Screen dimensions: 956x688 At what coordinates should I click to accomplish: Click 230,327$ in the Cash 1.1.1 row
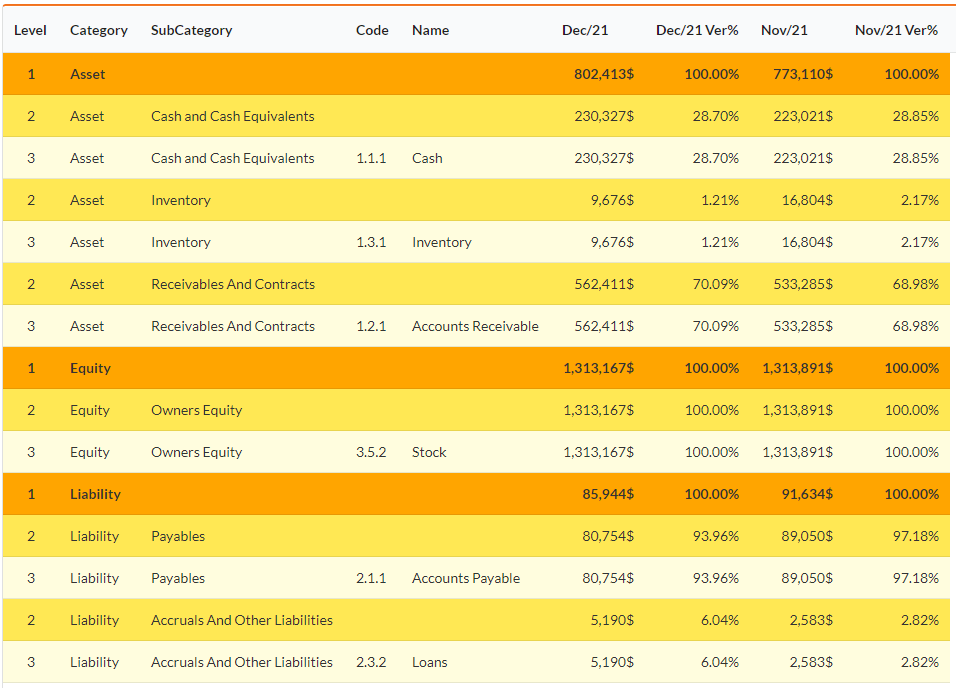pos(604,158)
